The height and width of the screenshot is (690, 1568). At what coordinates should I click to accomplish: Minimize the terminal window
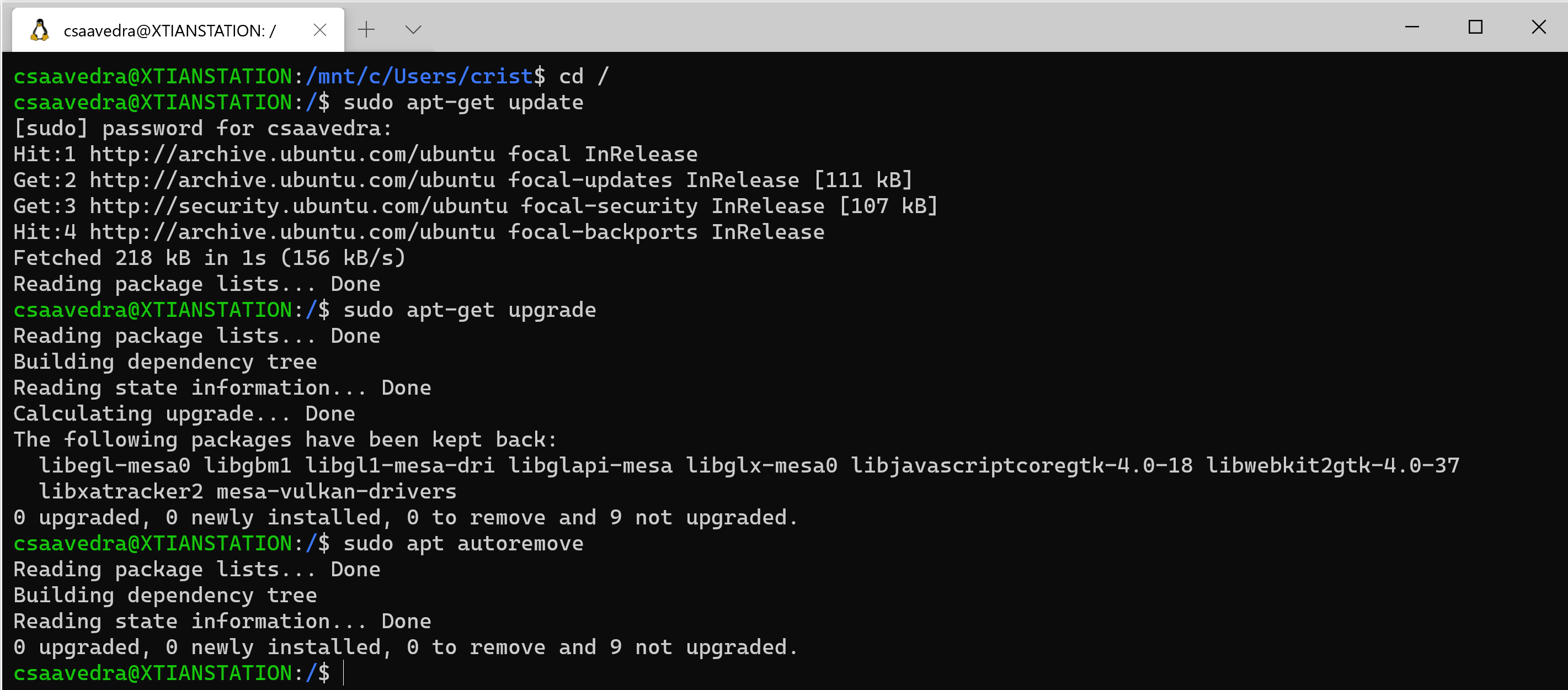(1411, 28)
